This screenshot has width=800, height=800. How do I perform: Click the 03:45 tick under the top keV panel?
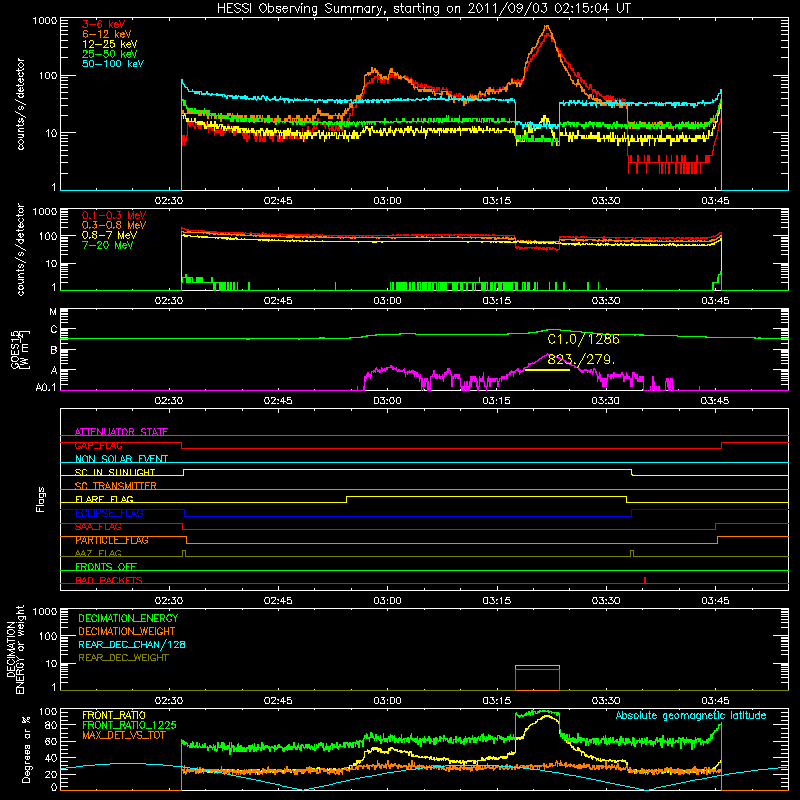(x=715, y=201)
